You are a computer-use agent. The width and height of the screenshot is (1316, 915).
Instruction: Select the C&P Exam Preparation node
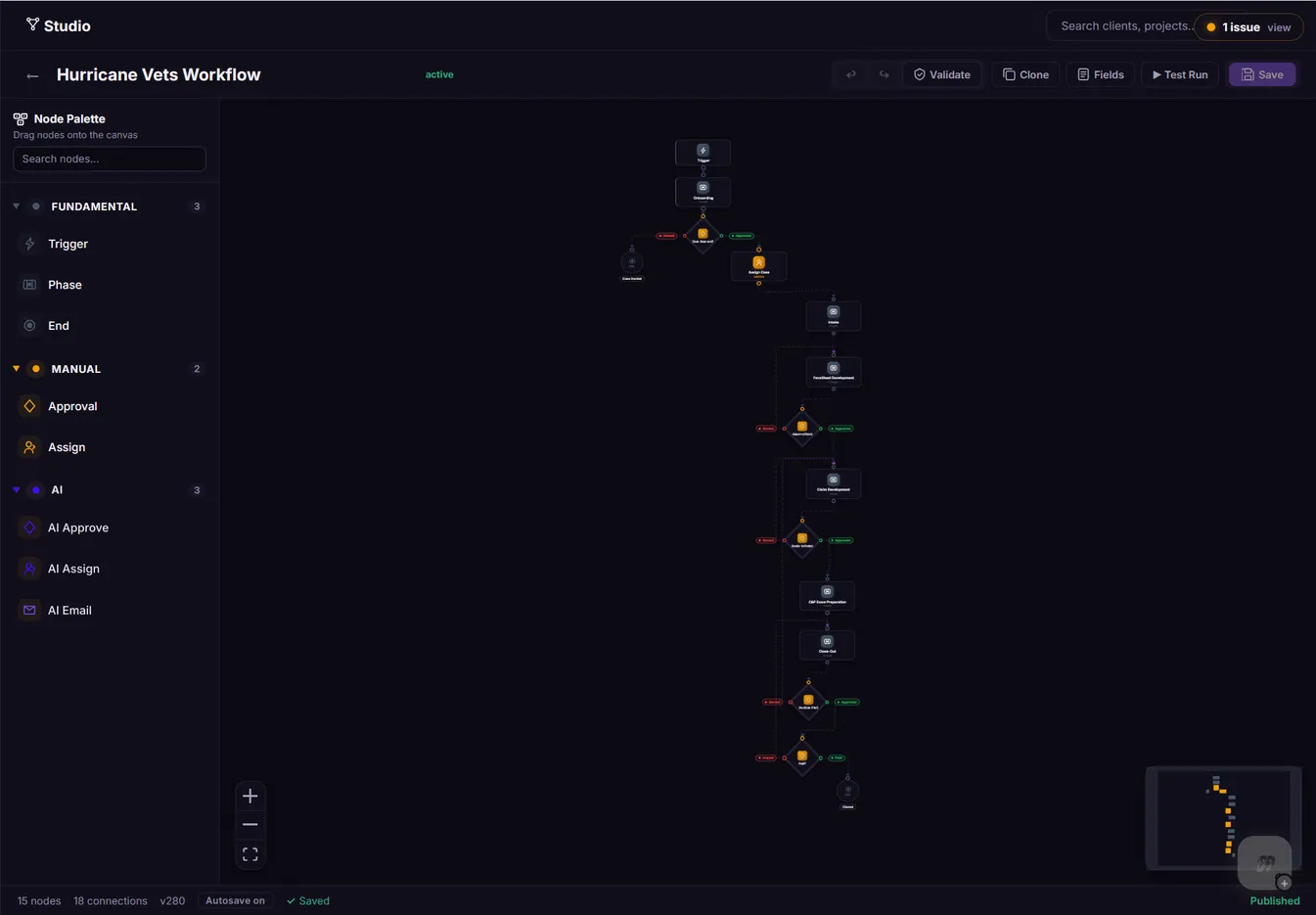827,595
